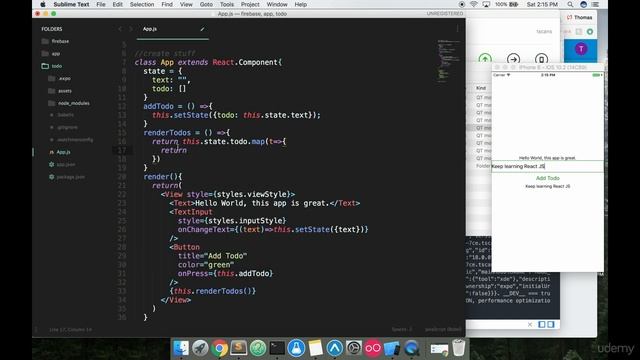Open Spotlight search in menu bar
Screen dimensions: 640x360
[570, 4]
